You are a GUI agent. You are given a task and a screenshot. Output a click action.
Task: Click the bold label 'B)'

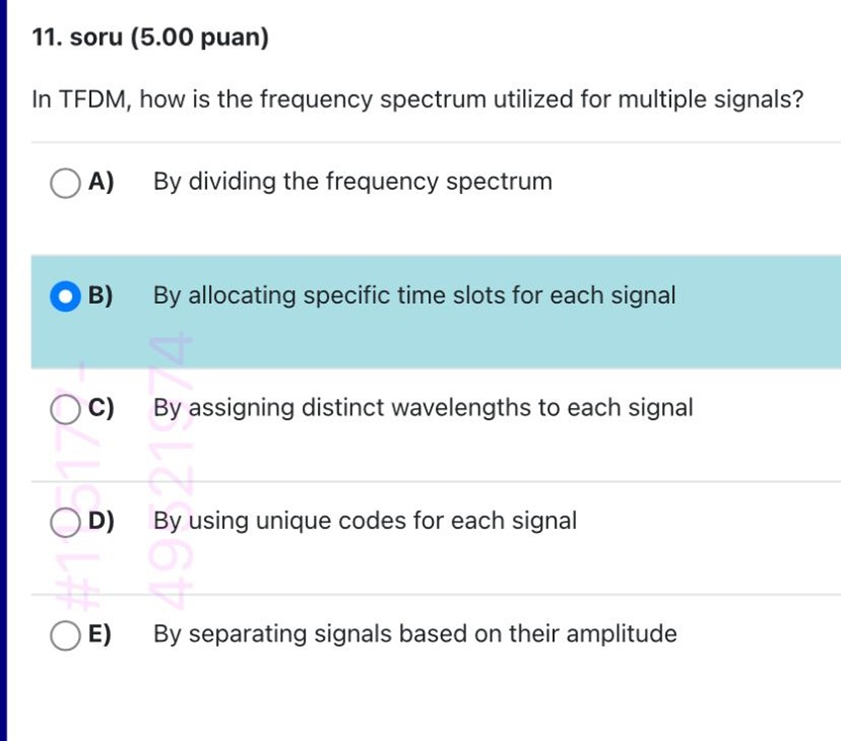coord(101,296)
